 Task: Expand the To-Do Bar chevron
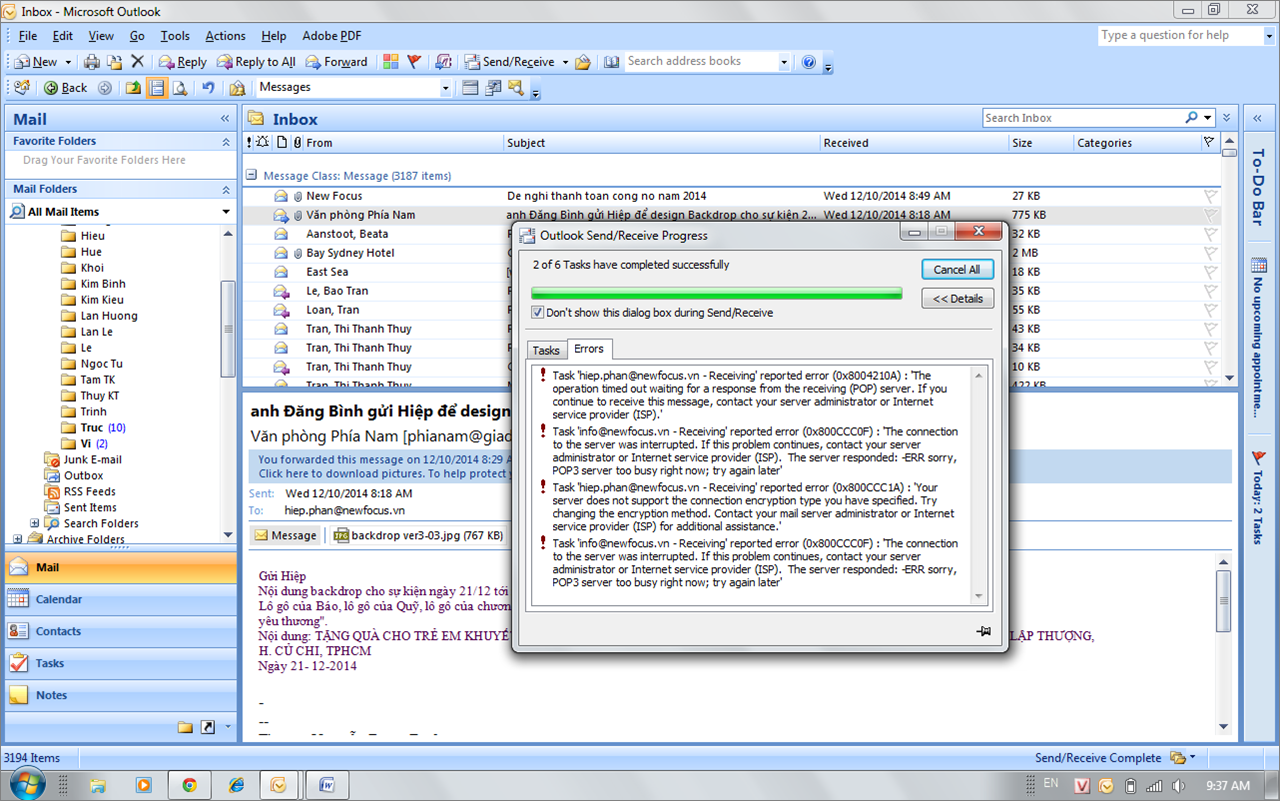[x=1259, y=119]
